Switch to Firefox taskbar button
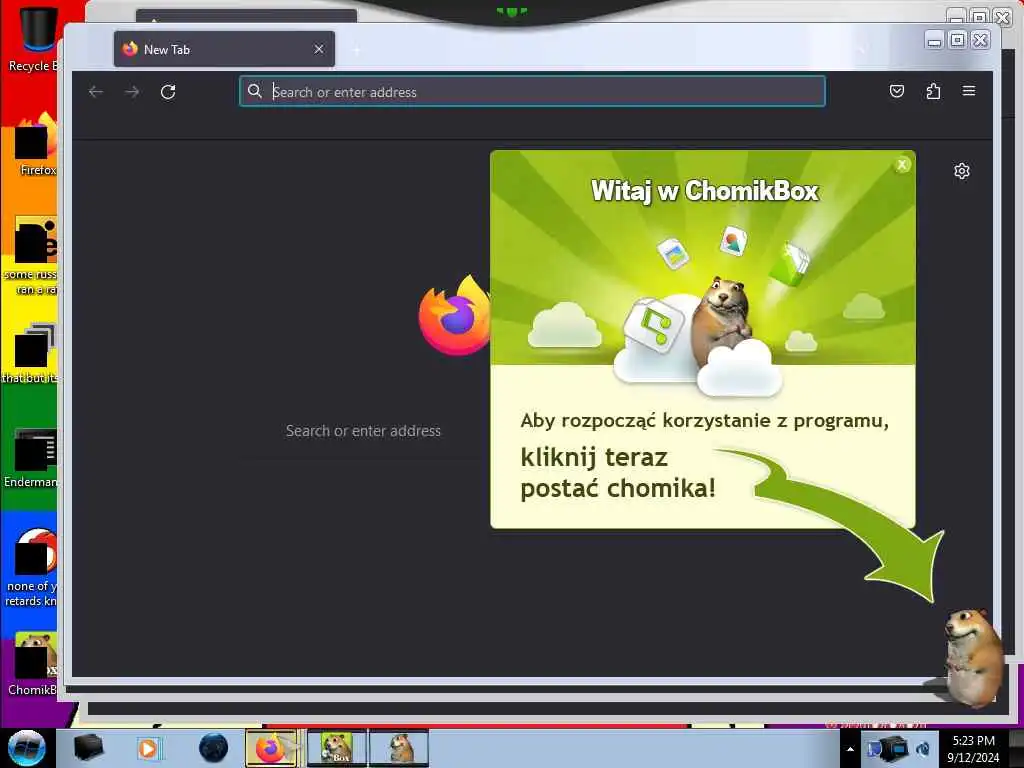1024x768 pixels. (x=271, y=748)
